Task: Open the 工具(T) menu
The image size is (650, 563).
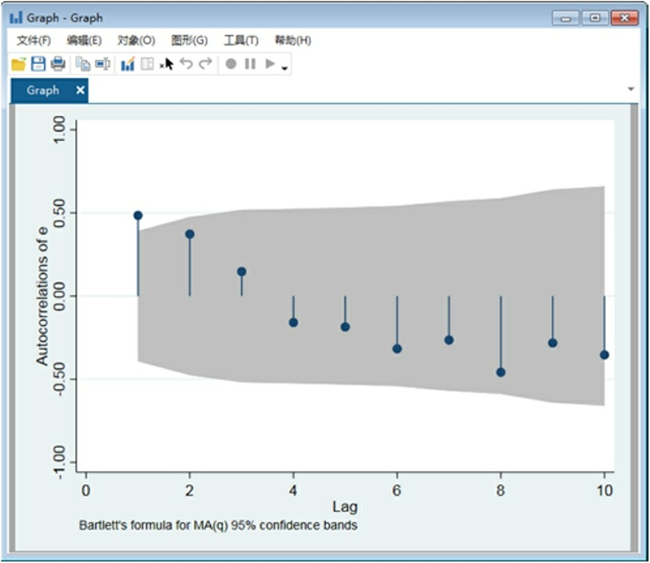Action: point(240,40)
